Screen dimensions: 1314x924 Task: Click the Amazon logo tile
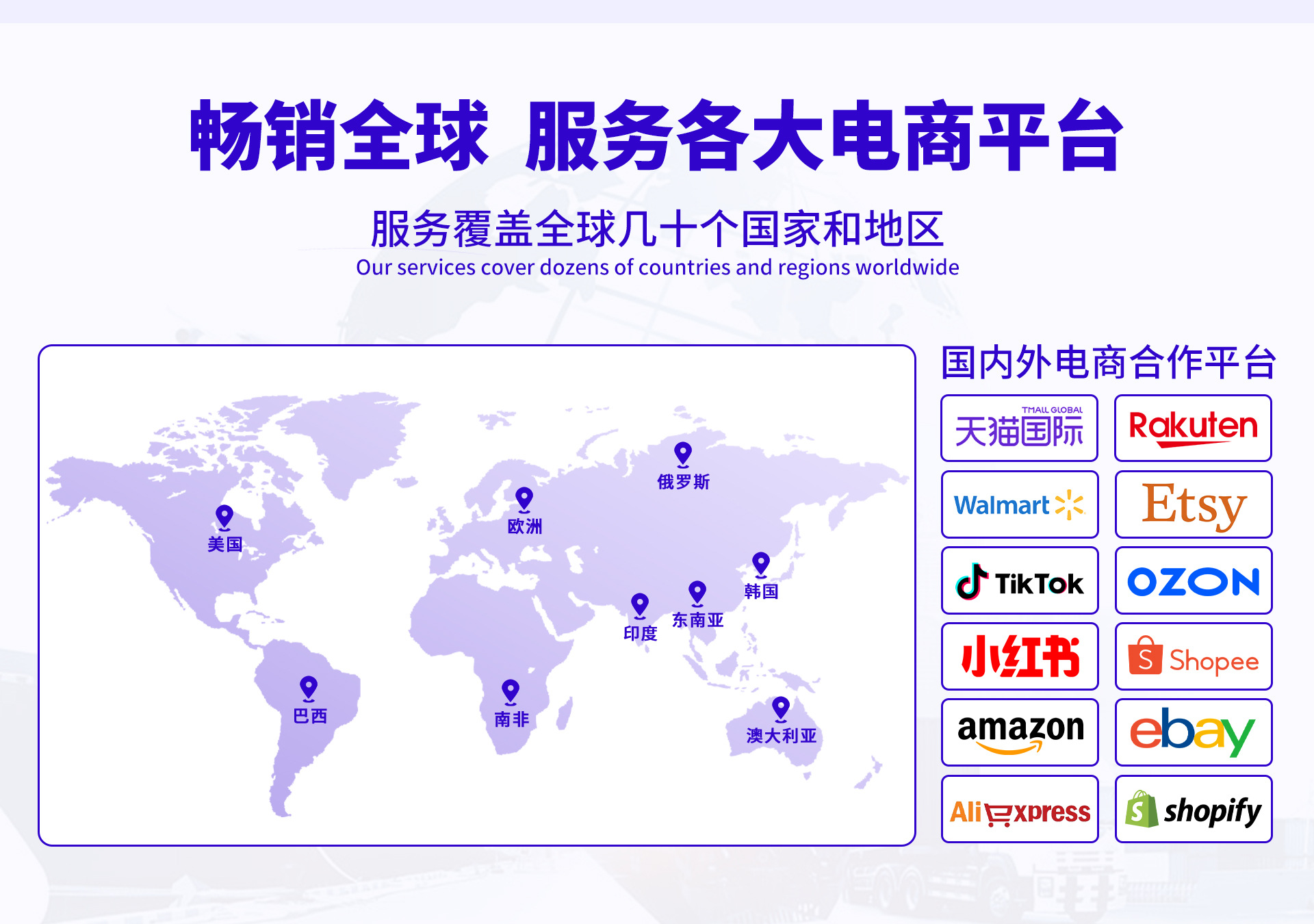[x=1019, y=732]
